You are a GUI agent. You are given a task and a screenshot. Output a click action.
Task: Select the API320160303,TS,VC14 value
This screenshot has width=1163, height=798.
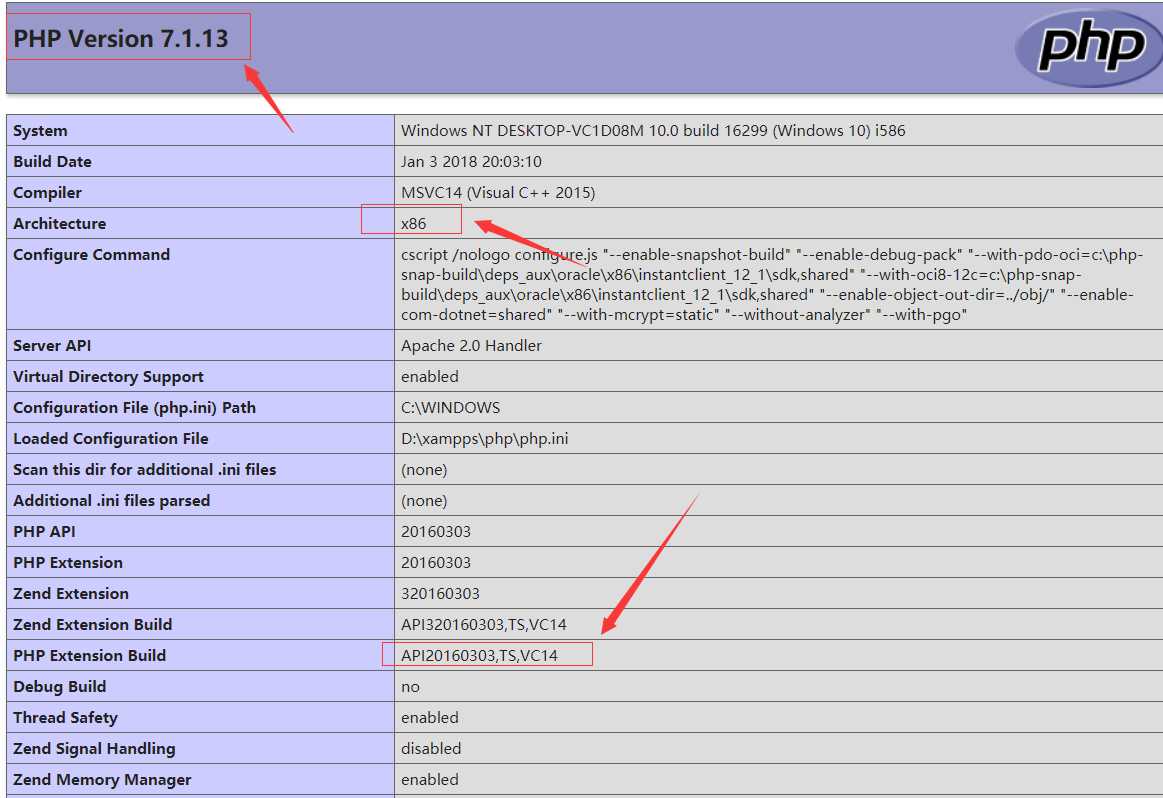point(484,626)
